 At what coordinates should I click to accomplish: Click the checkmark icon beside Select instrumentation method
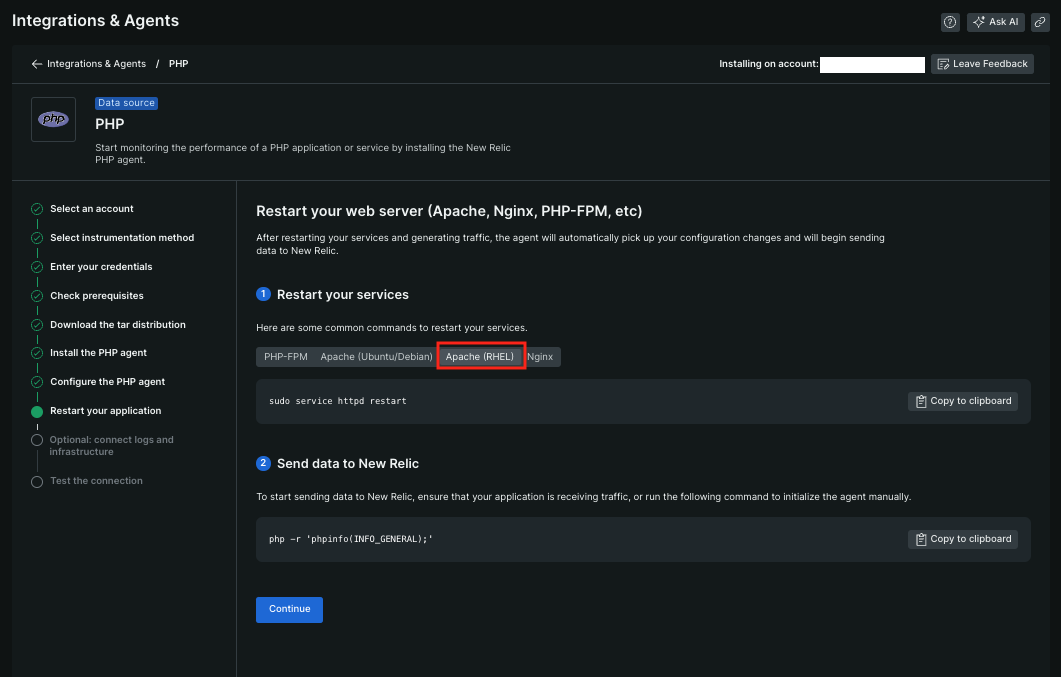37,238
